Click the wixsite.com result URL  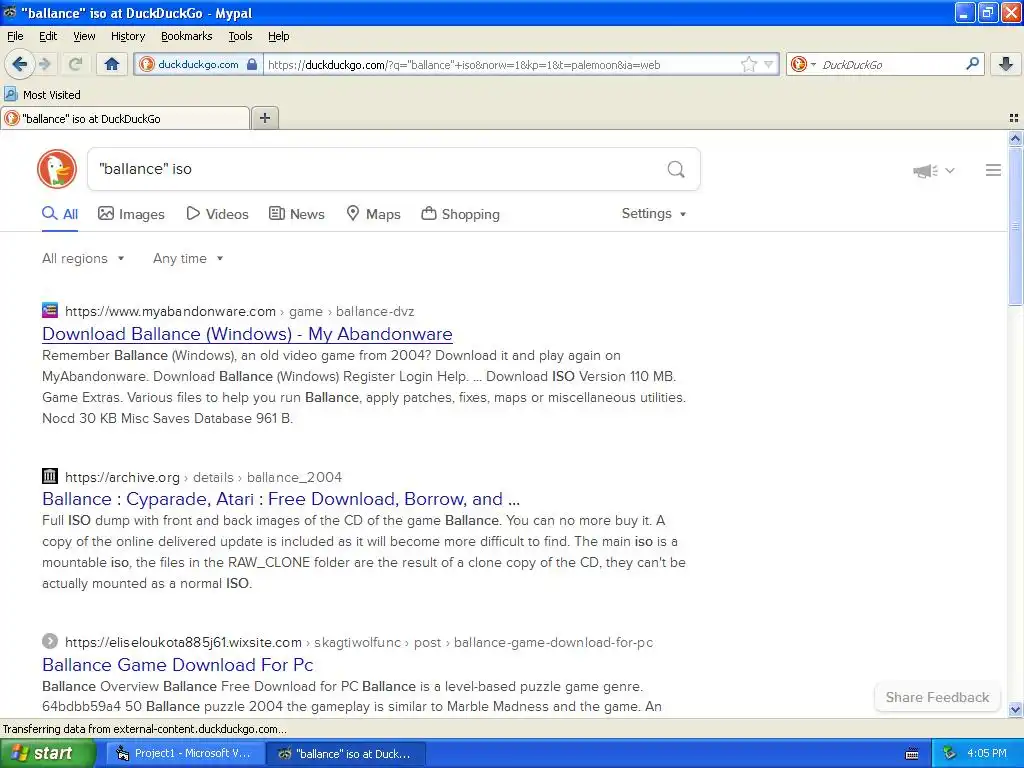tap(359, 643)
